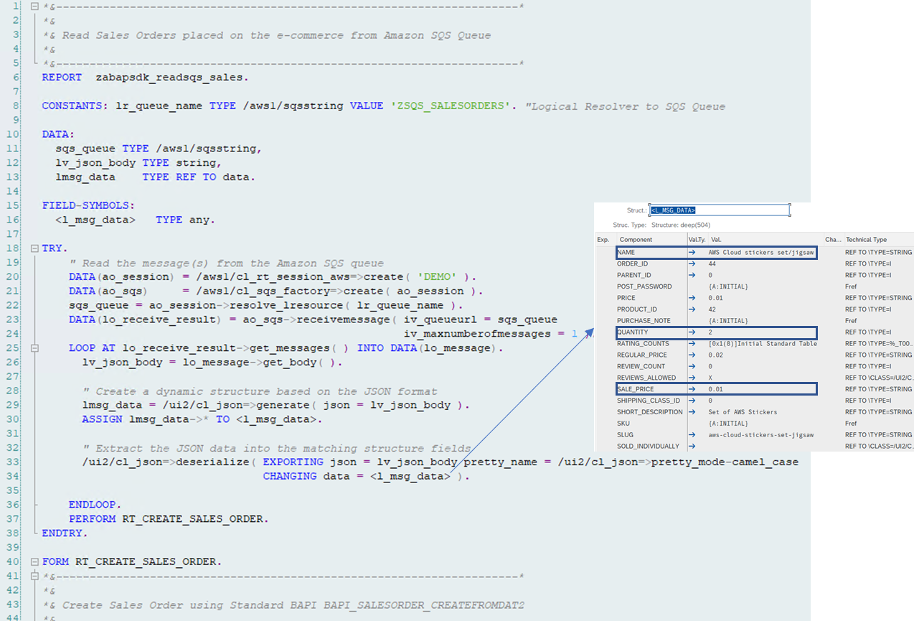
Task: Click the arrow icon in the SHORT_DESCRIPTION row
Action: 692,412
